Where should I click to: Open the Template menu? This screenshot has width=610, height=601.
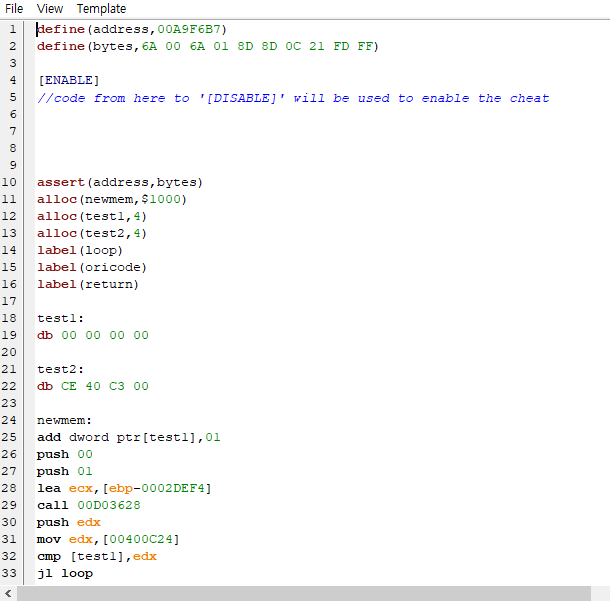click(x=101, y=9)
